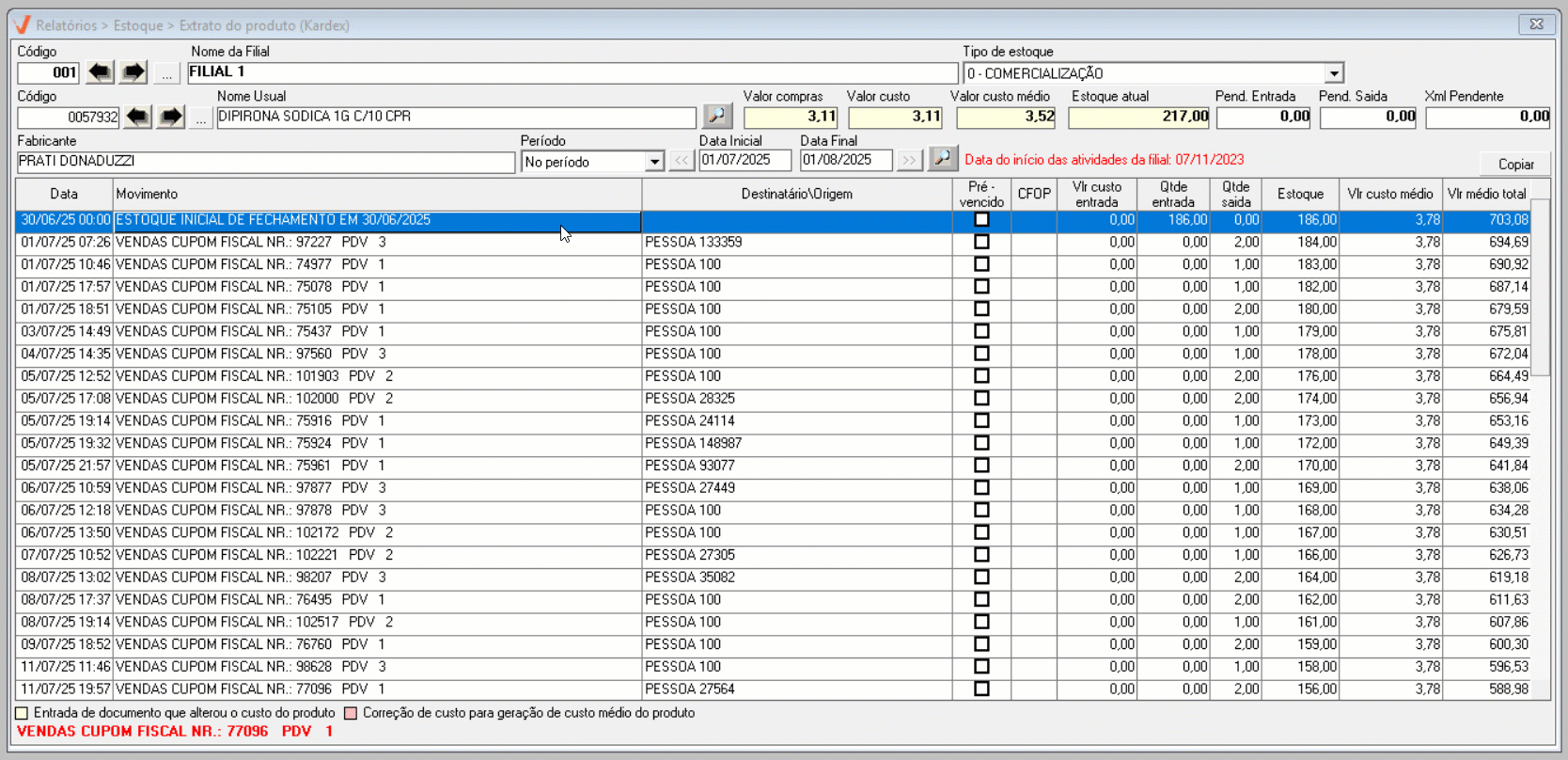Toggle Pré-vencido checkbox in highlighted estoque inicial row
Image resolution: width=1568 pixels, height=760 pixels.
point(981,219)
